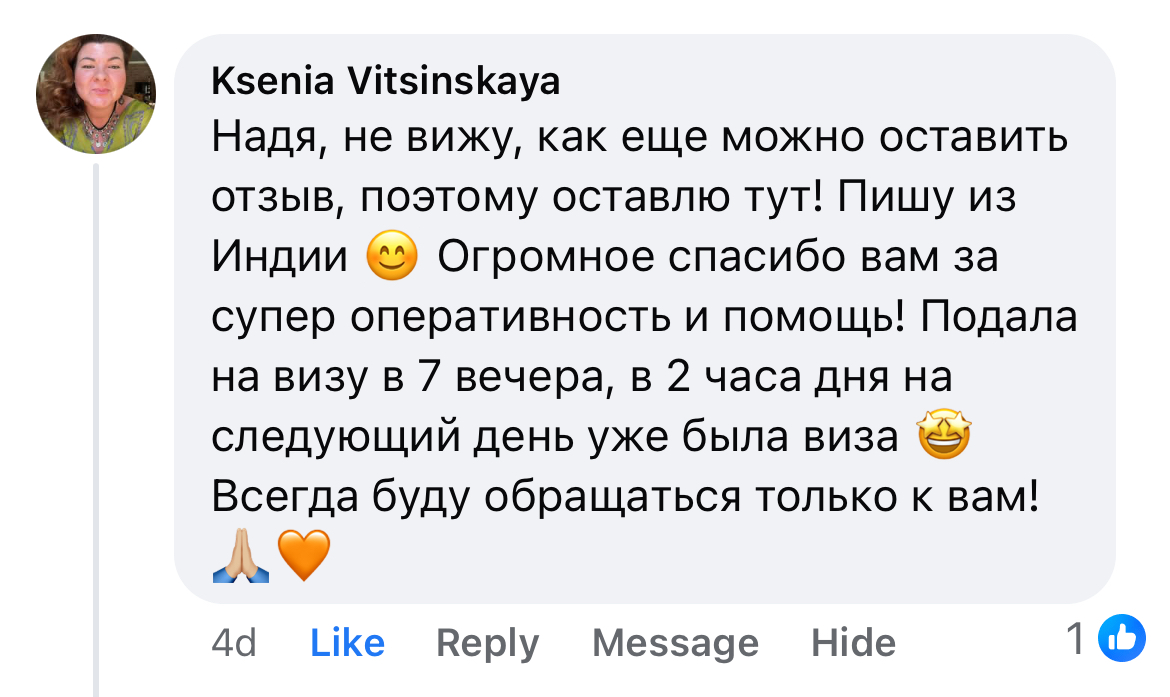
Task: Open the blue thumbs-up reaction icon
Action: (1121, 640)
